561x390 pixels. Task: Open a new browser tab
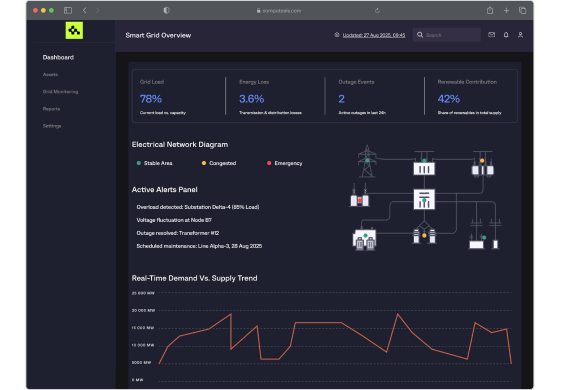(506, 10)
